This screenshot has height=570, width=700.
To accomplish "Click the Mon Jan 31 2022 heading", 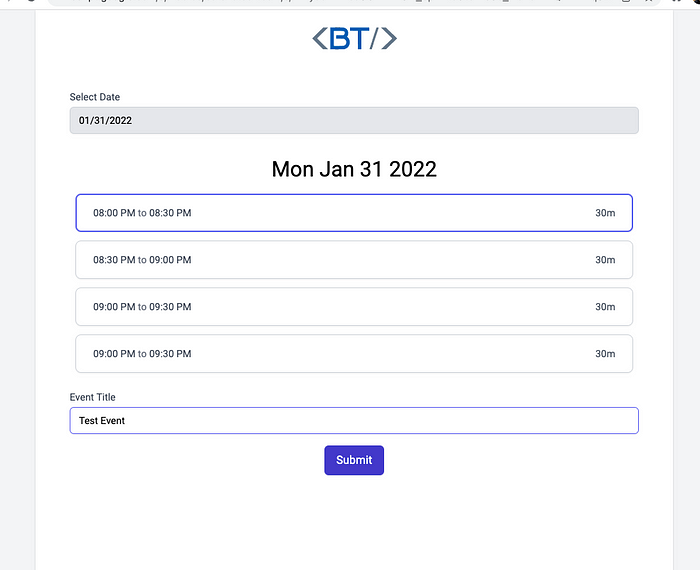I will pos(354,169).
